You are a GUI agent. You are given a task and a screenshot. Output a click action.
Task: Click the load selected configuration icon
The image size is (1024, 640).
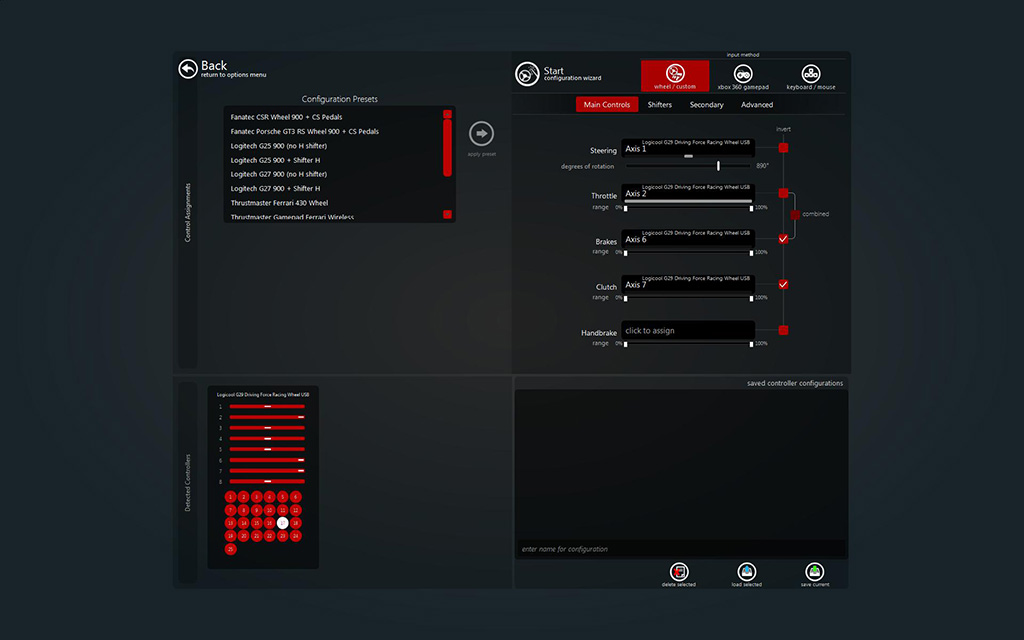pos(746,572)
